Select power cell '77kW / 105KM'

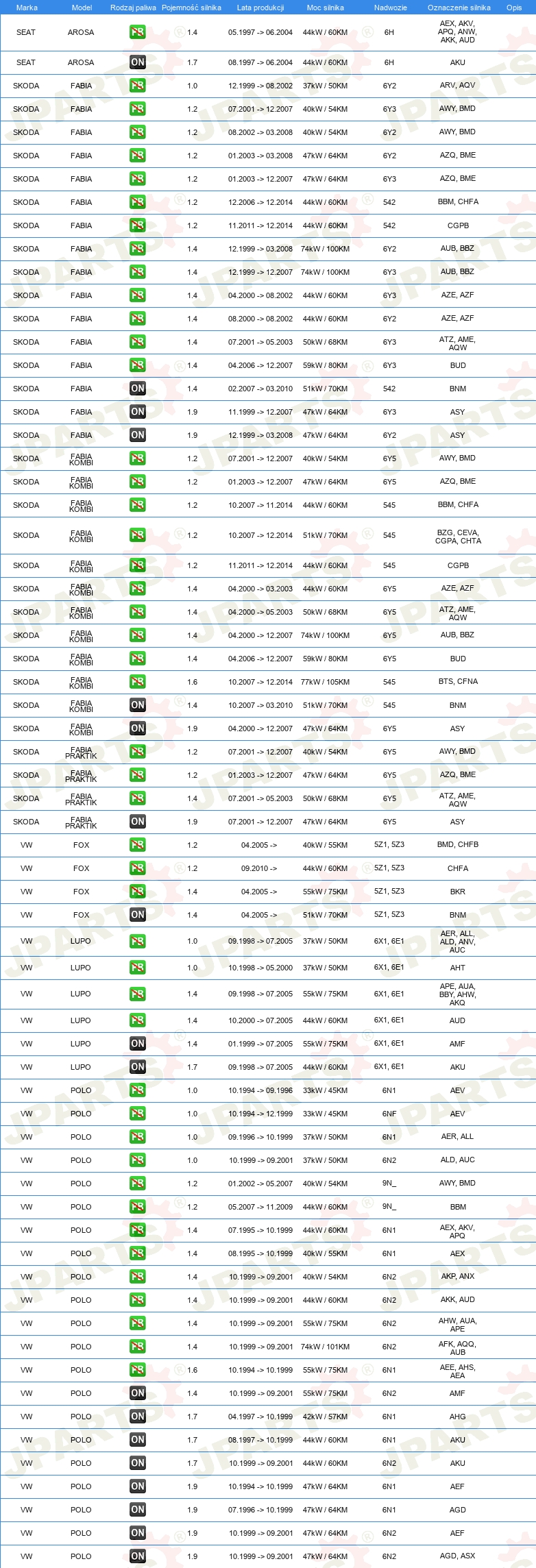[x=326, y=682]
